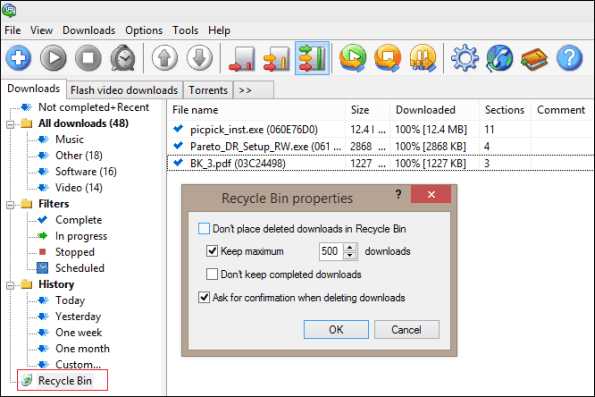Select the Yesterday history item
This screenshot has width=595, height=397.
[x=78, y=317]
